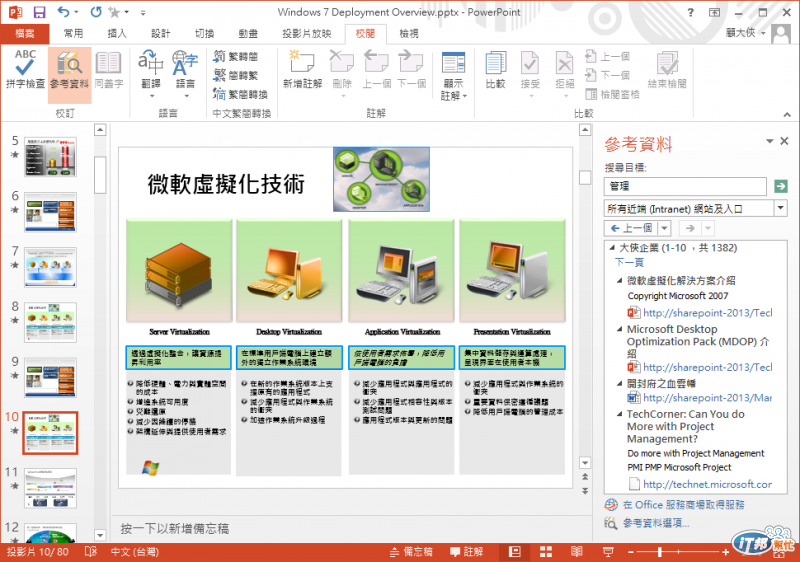Switch to Reading view in status bar
This screenshot has width=800, height=562.
point(577,552)
